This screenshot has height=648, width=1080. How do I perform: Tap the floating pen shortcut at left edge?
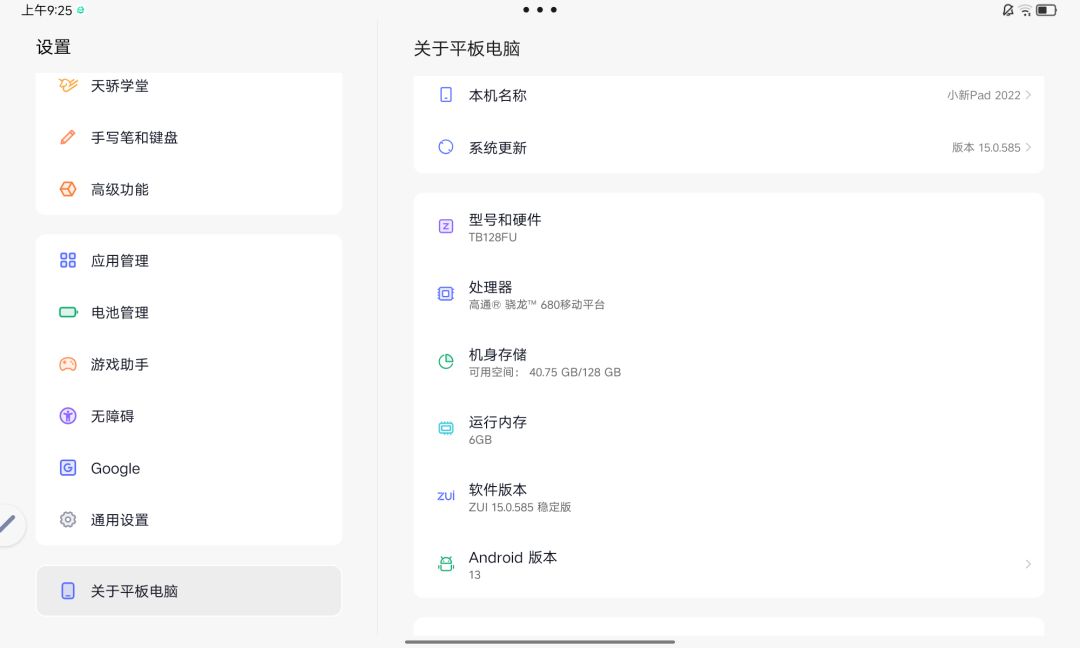point(8,525)
